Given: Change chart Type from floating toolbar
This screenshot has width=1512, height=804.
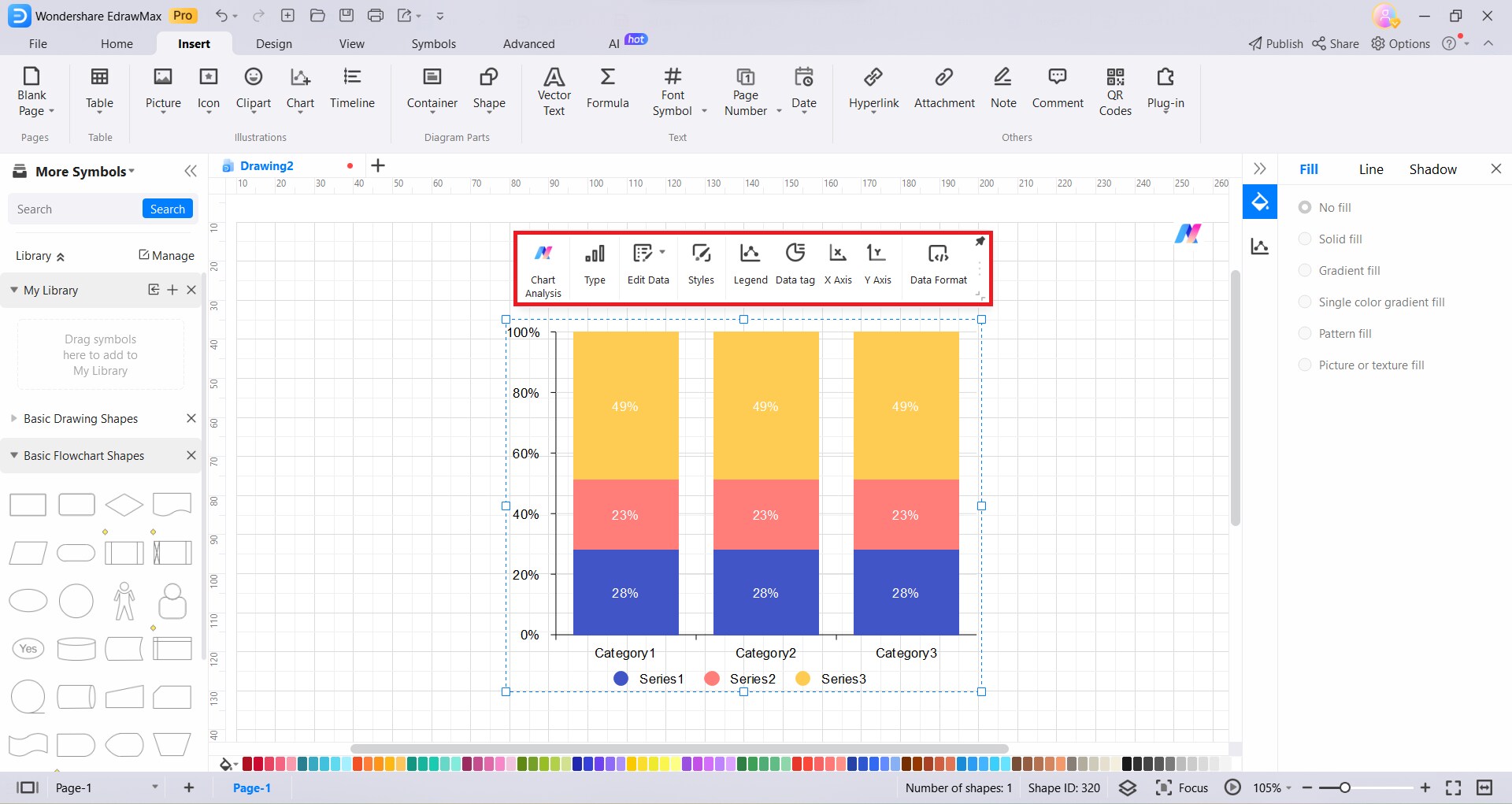Looking at the screenshot, I should 595,265.
